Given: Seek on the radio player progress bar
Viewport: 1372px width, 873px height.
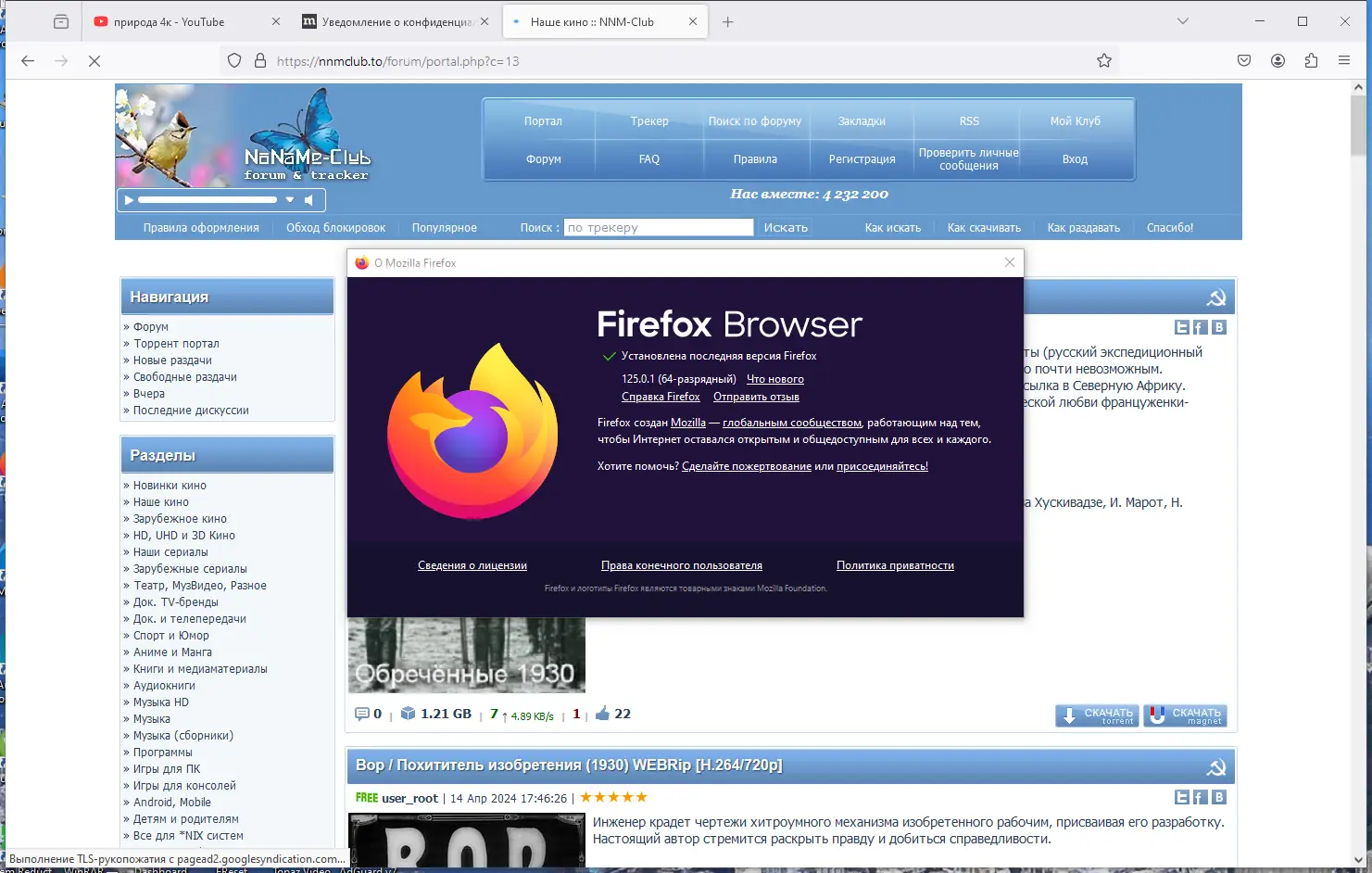Looking at the screenshot, I should (x=208, y=200).
